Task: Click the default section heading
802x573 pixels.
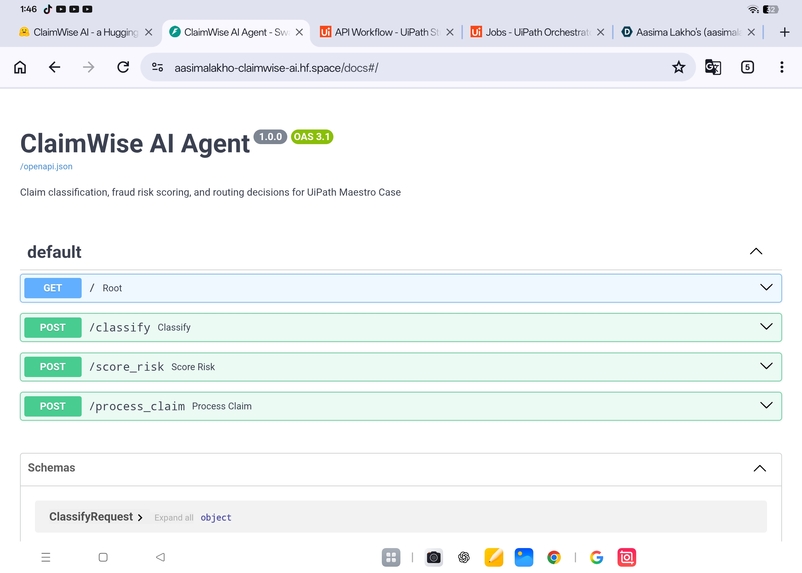Action: click(54, 252)
